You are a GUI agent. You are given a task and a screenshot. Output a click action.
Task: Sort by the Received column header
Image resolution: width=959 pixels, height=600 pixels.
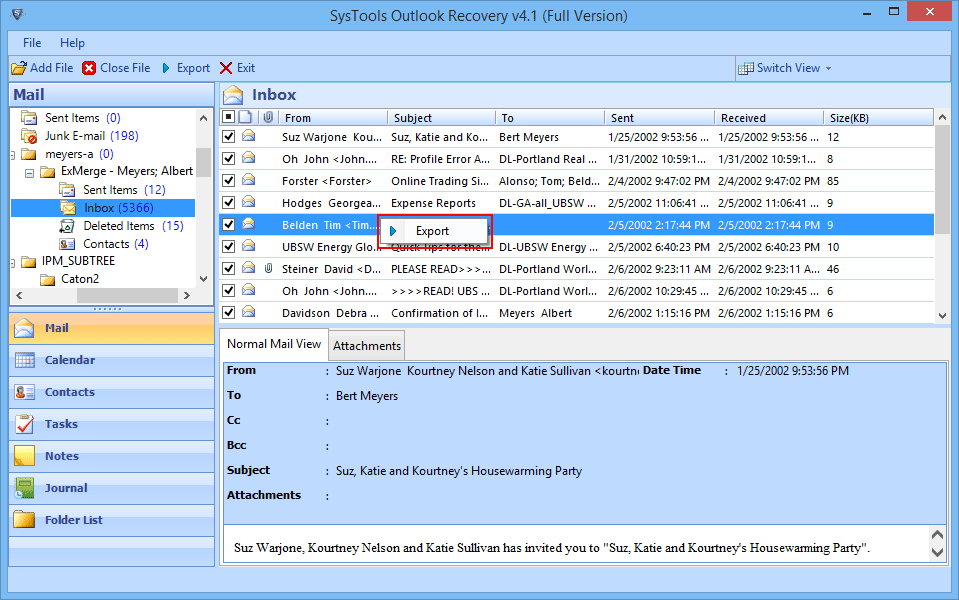click(769, 117)
